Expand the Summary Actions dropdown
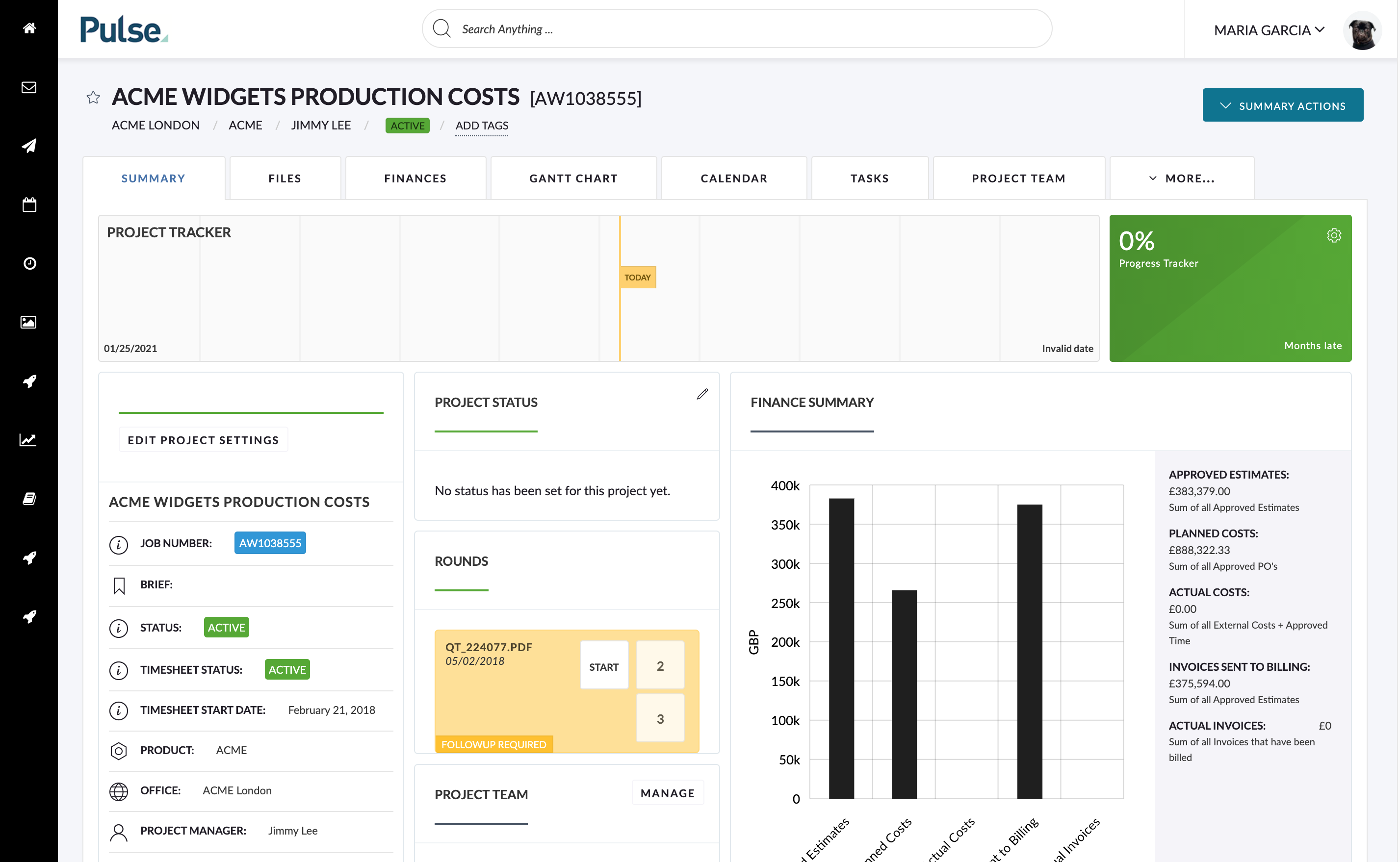Image resolution: width=1400 pixels, height=862 pixels. click(x=1283, y=105)
